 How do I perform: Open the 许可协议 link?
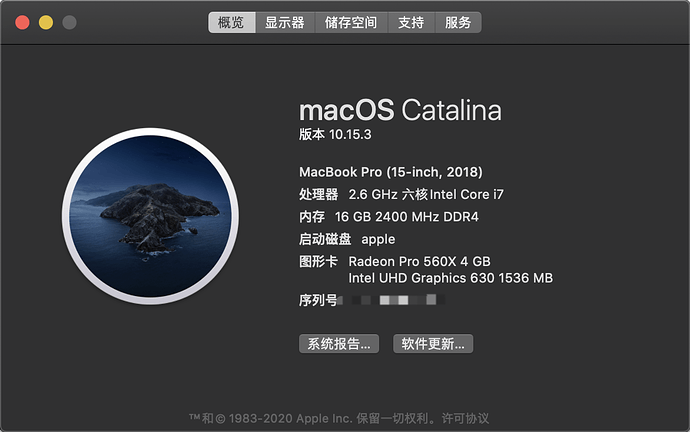coord(466,418)
